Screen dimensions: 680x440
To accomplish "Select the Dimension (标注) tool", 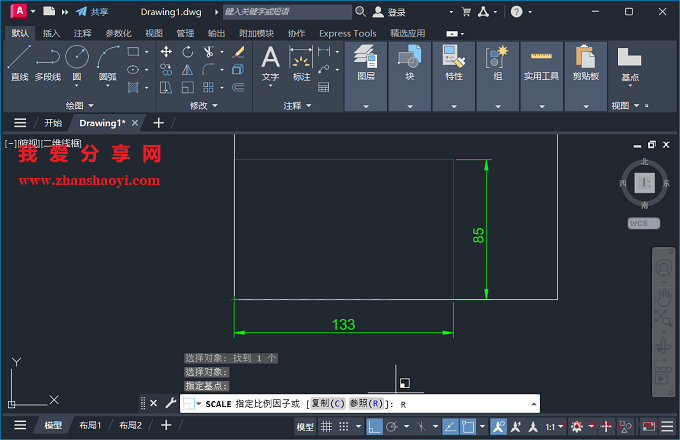I will [x=301, y=63].
